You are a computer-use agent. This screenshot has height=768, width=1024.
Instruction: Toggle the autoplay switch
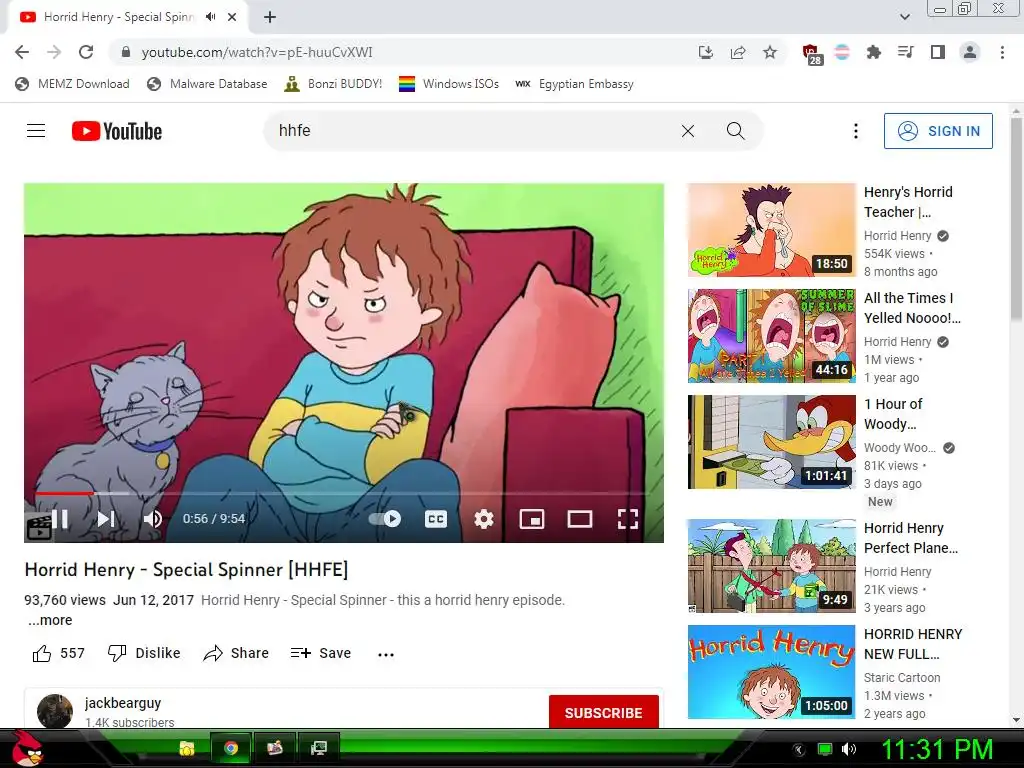385,519
